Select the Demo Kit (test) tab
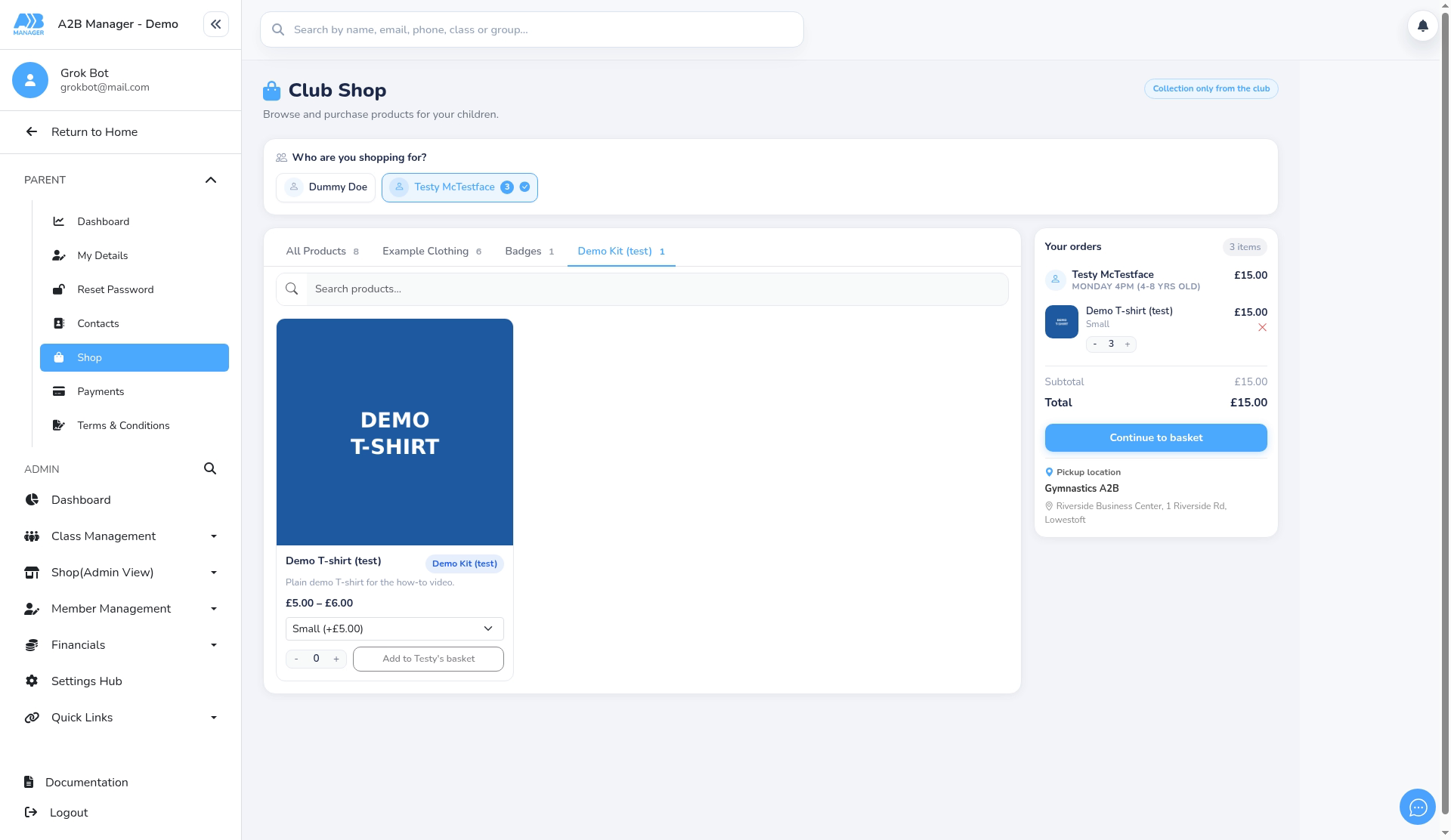 point(621,252)
